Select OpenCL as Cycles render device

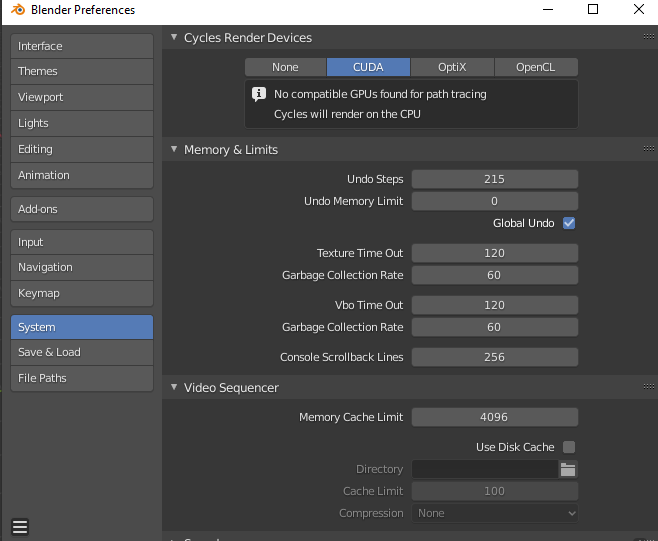(536, 67)
